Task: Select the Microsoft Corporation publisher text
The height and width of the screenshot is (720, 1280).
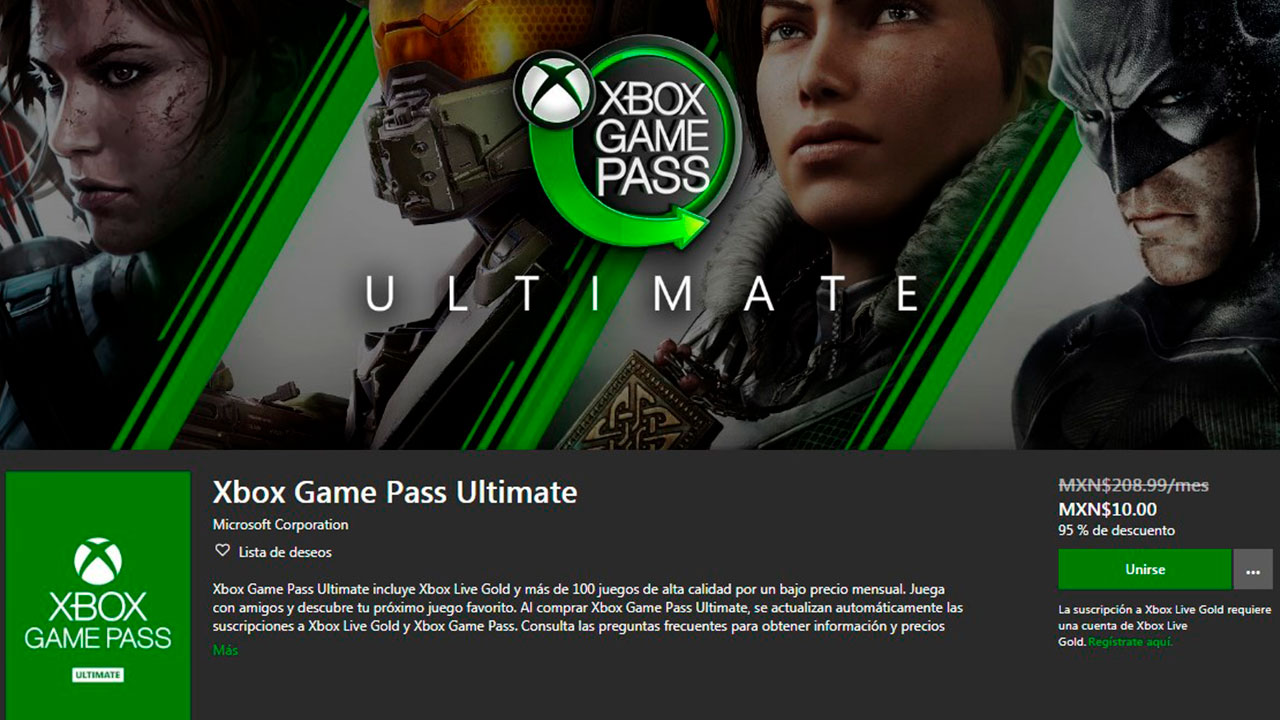Action: click(281, 525)
